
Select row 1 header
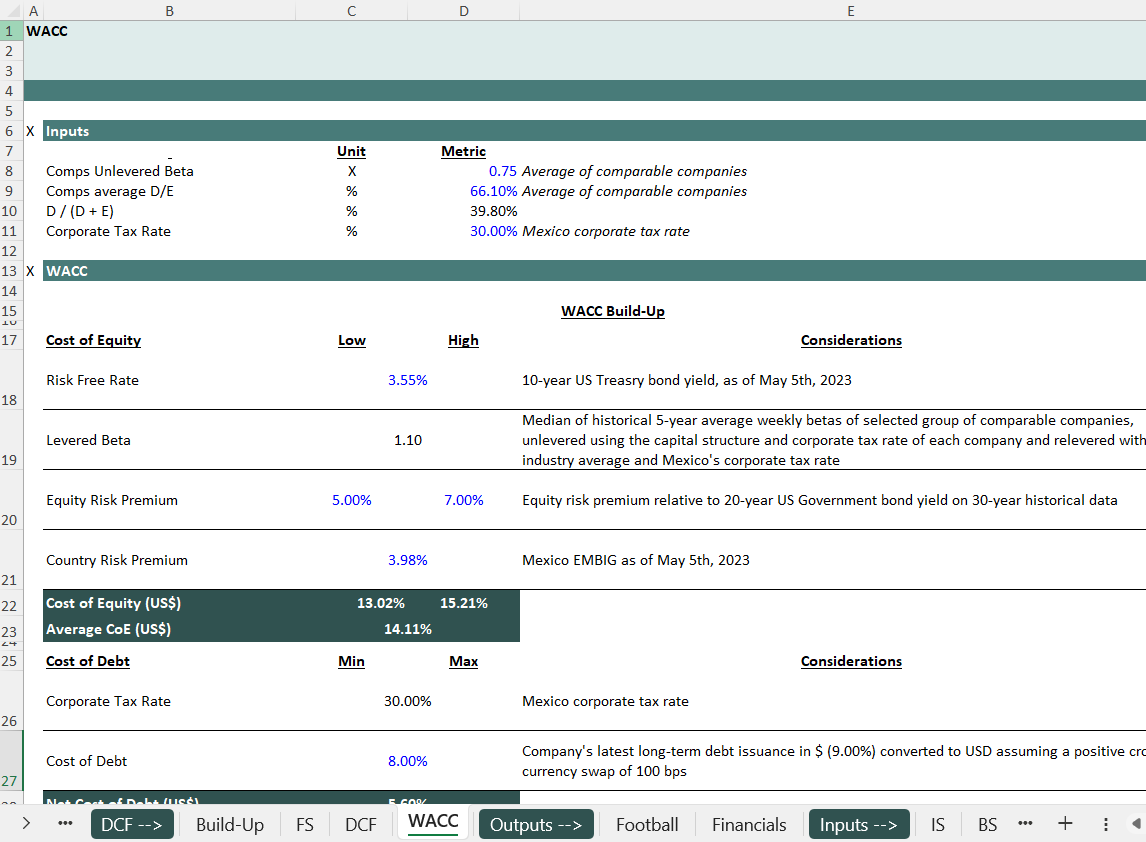[x=10, y=31]
